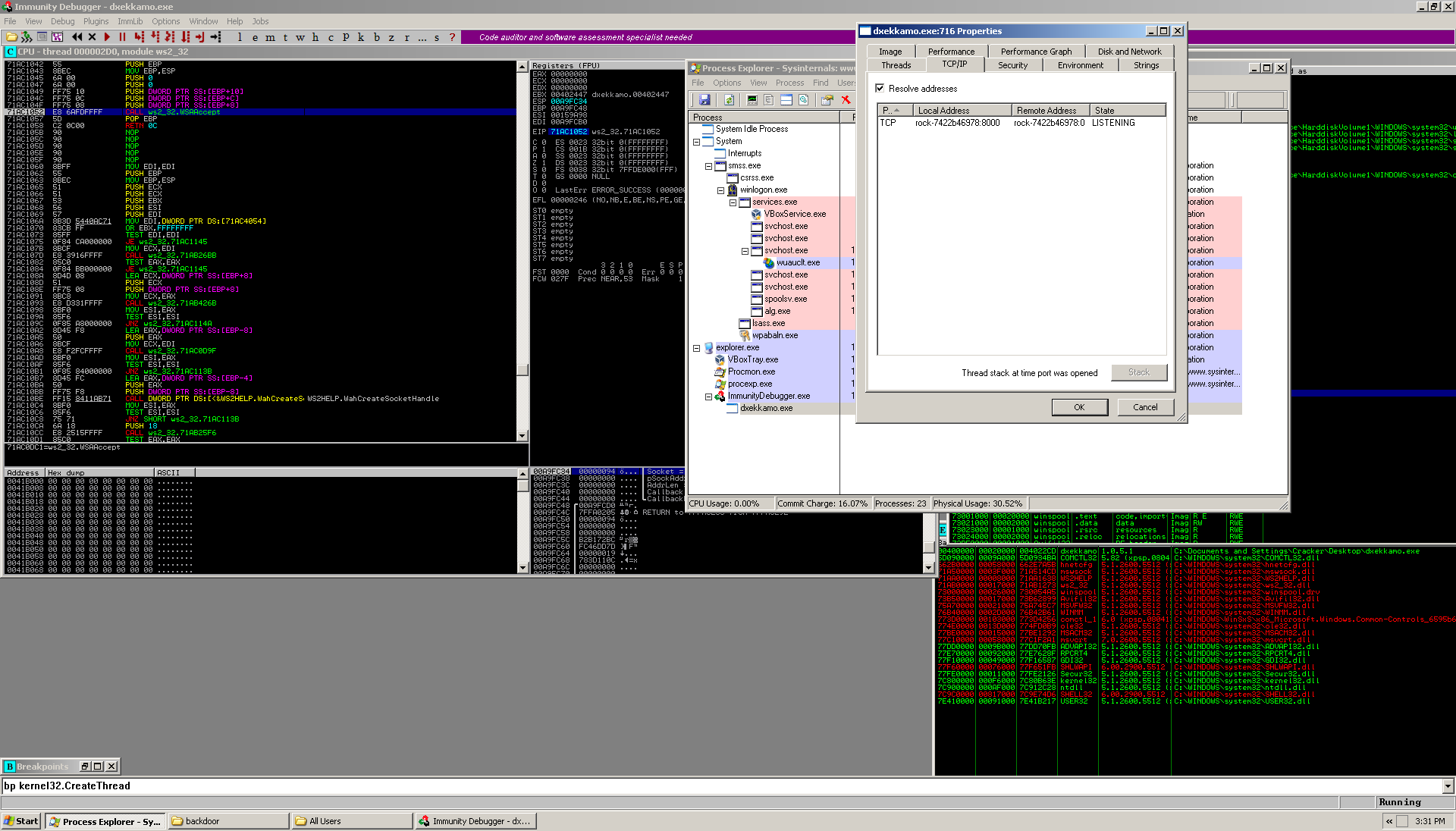Switch to the Strings tab
The height and width of the screenshot is (831, 1456).
coord(1146,65)
